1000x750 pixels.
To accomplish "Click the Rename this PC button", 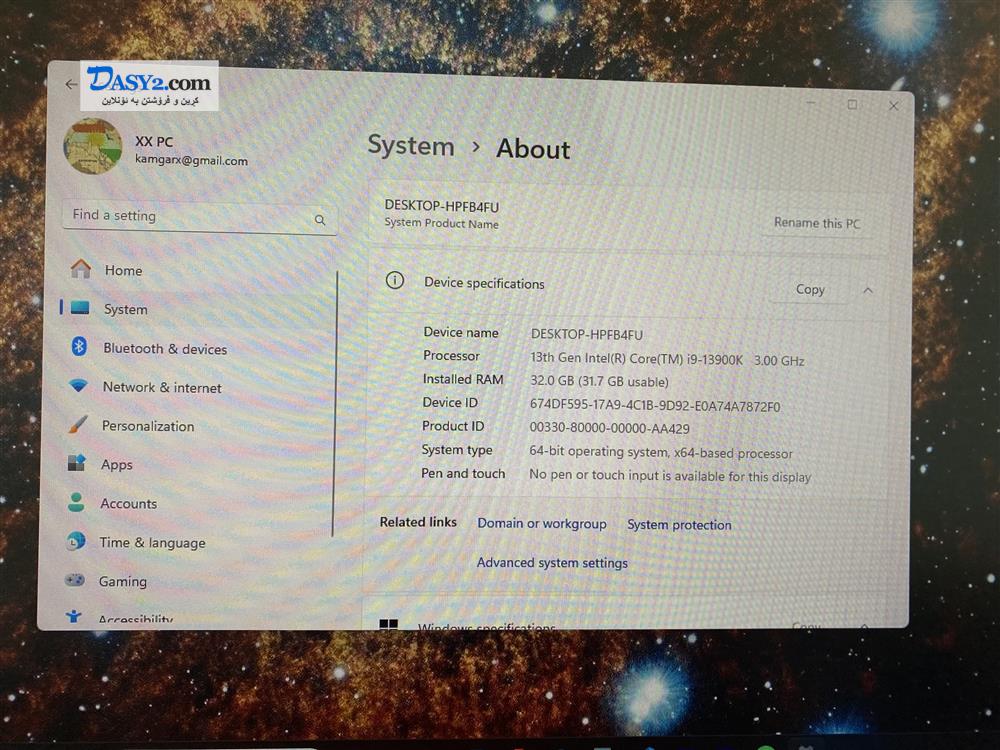I will pos(816,223).
